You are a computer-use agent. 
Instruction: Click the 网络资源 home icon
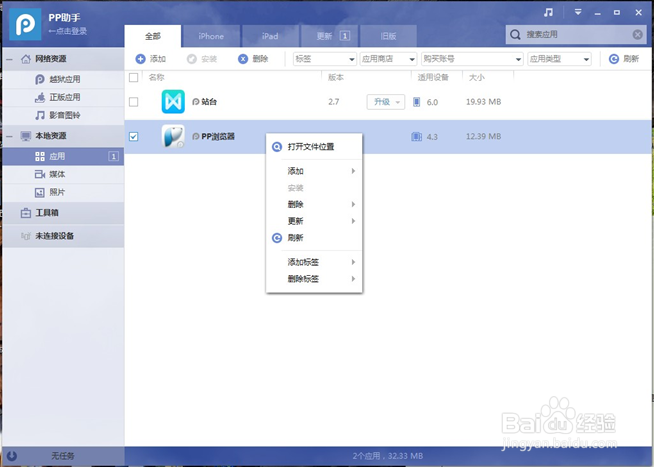click(x=26, y=59)
